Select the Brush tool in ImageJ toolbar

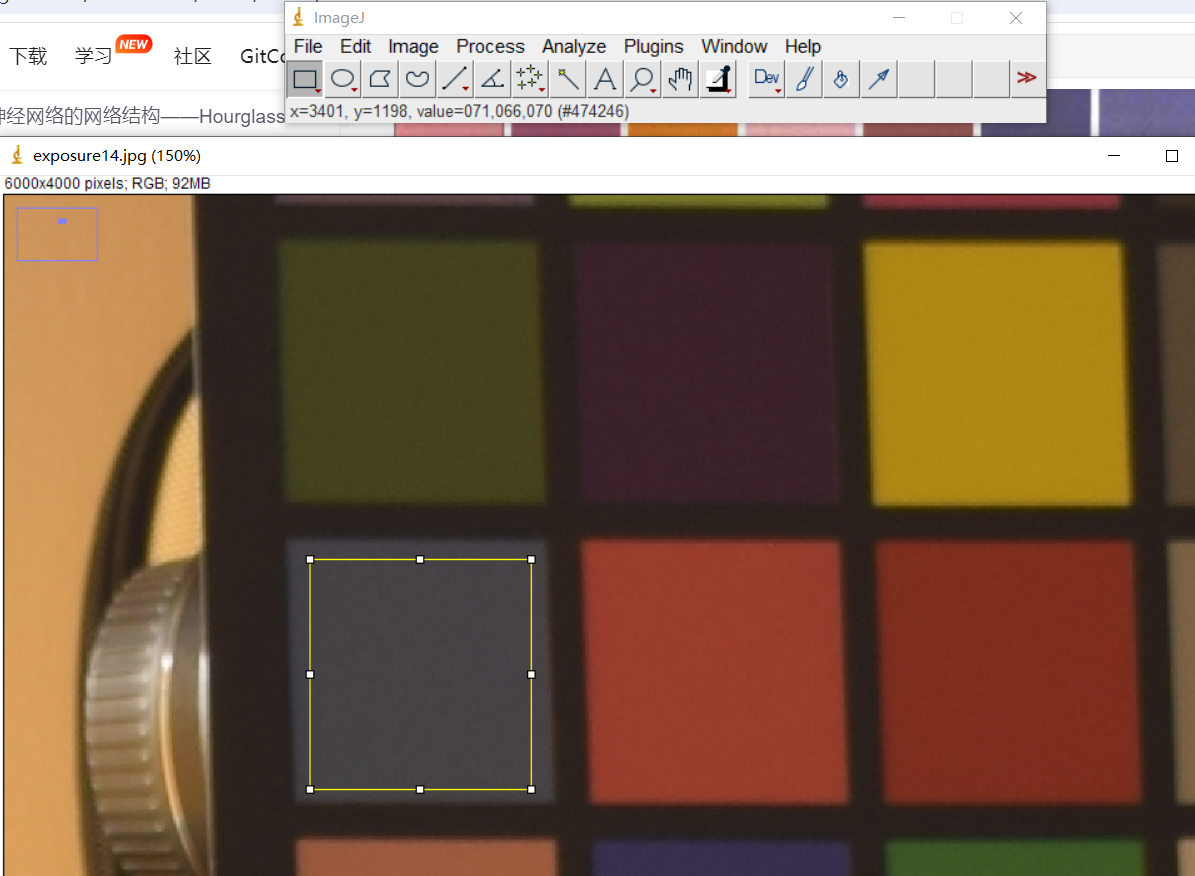pyautogui.click(x=804, y=79)
